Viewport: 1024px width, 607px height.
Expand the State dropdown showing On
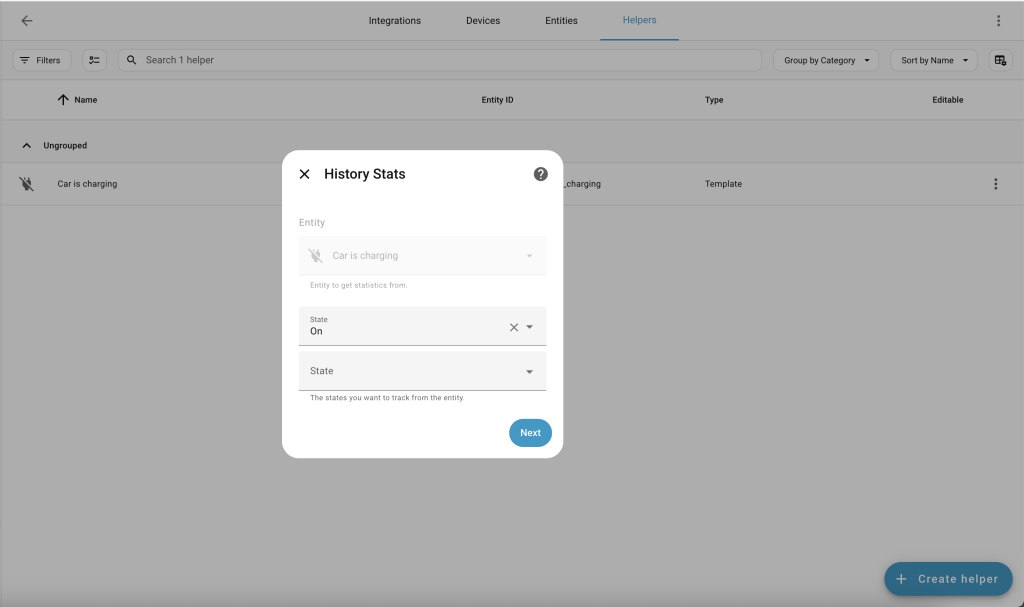point(530,327)
